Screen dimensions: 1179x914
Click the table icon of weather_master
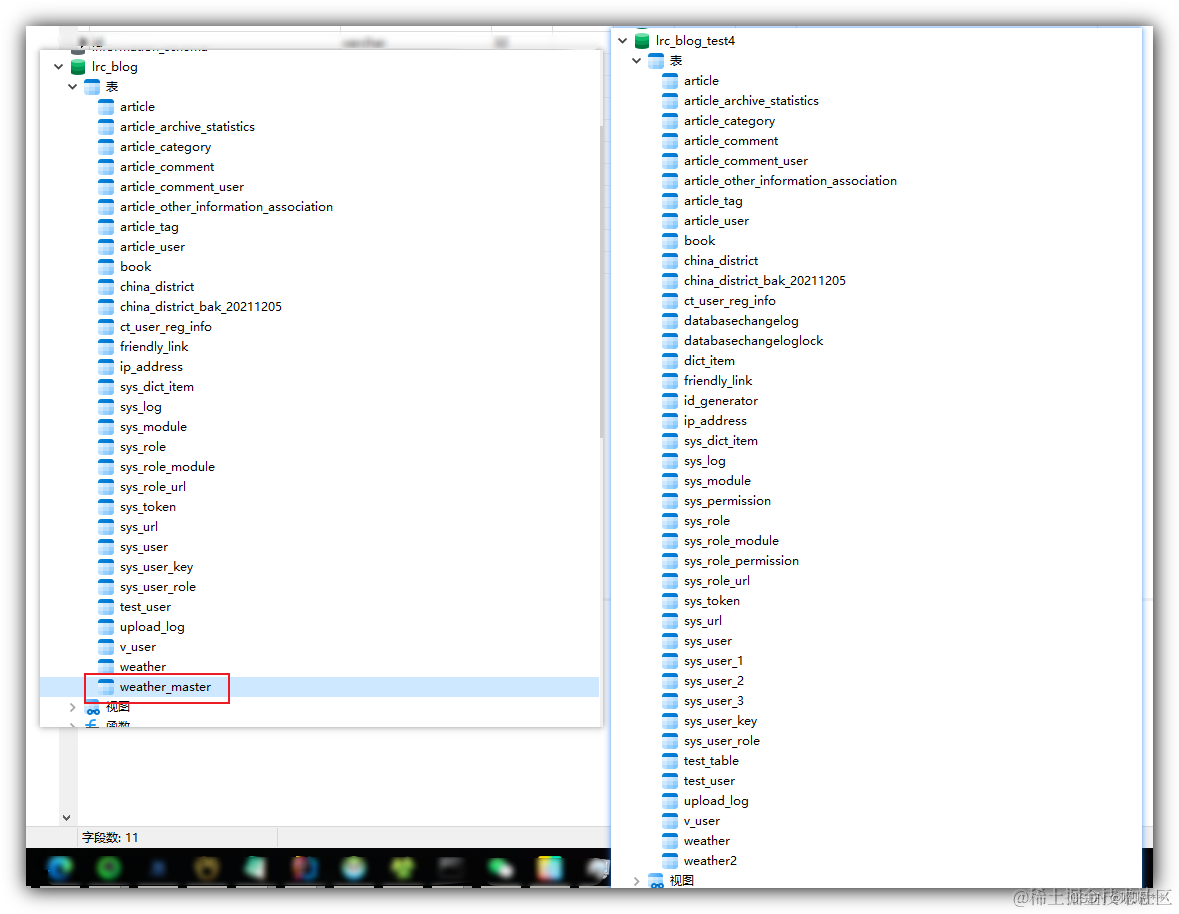tap(106, 687)
